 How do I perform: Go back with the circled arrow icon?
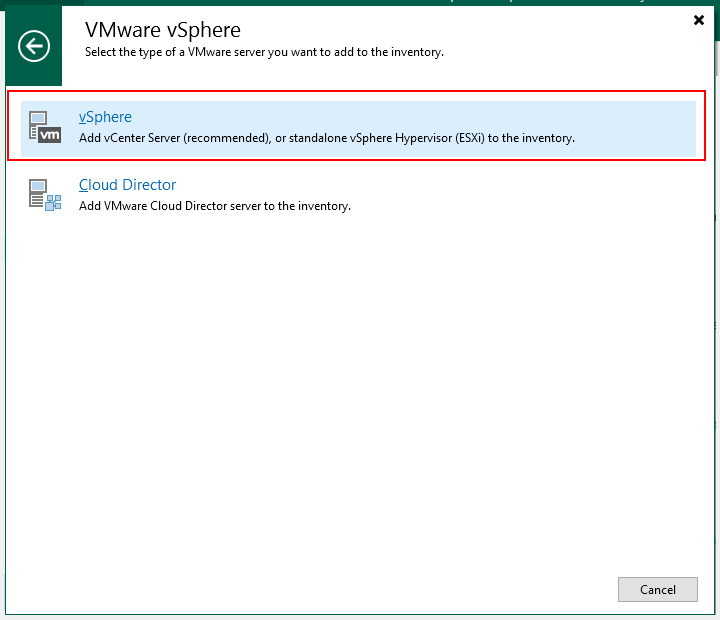point(34,46)
